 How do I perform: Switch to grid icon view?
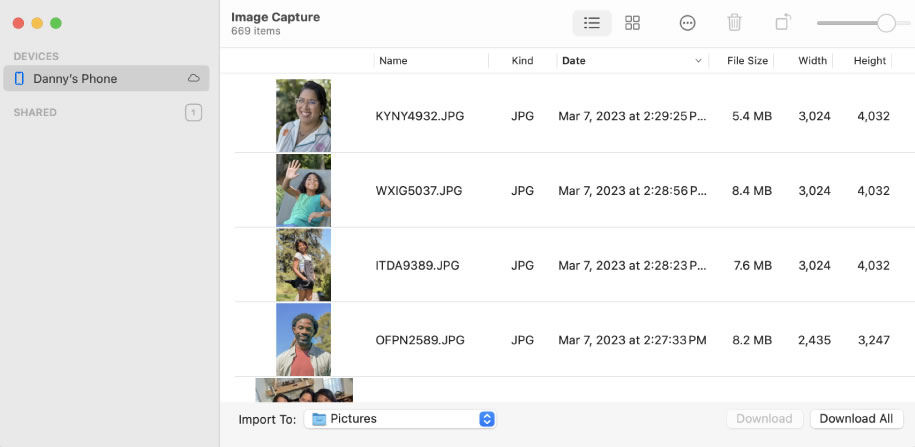[632, 23]
